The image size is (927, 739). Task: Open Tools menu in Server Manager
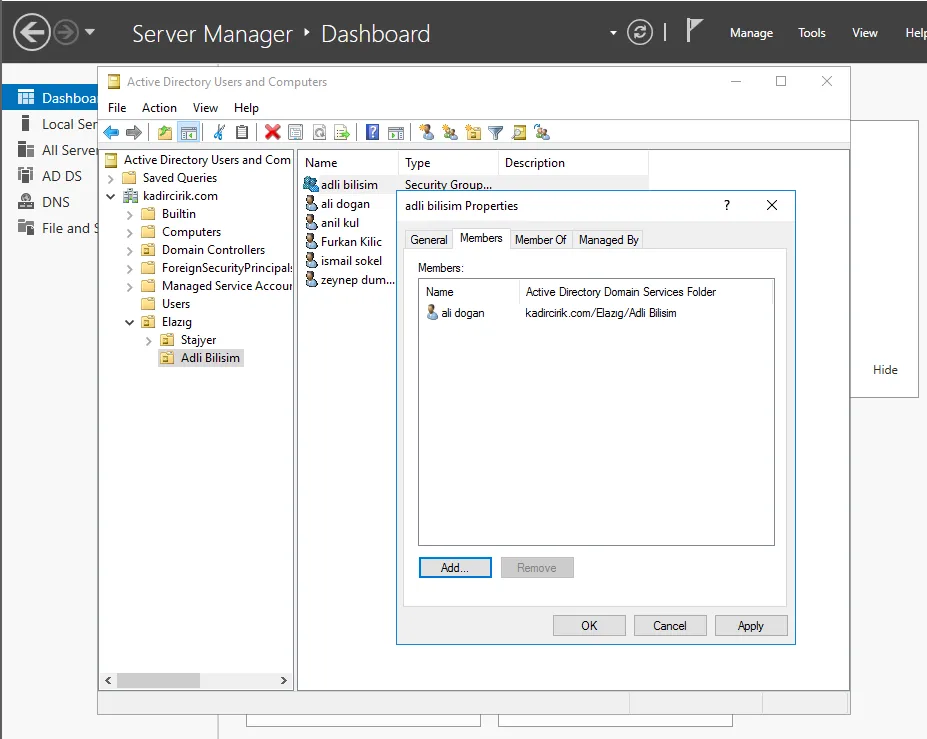tap(811, 33)
